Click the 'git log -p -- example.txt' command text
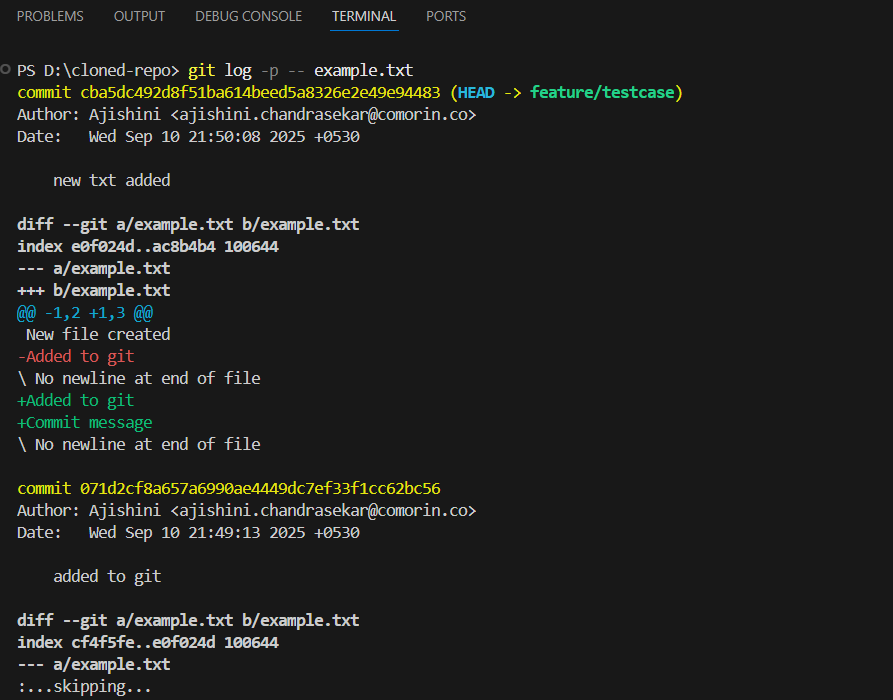 click(300, 70)
